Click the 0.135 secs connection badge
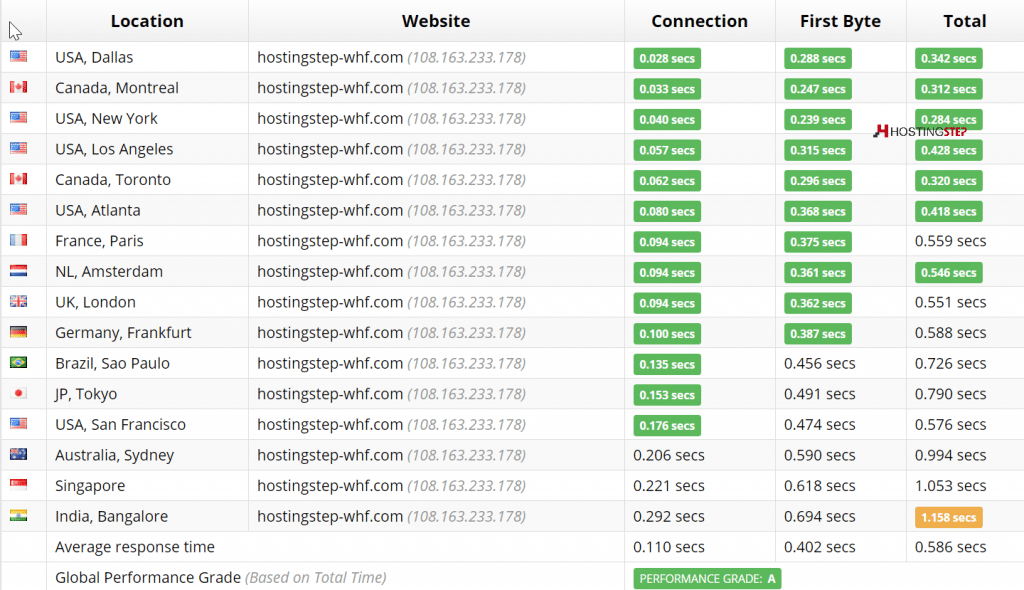Screen dimensions: 1024x590 coord(667,364)
